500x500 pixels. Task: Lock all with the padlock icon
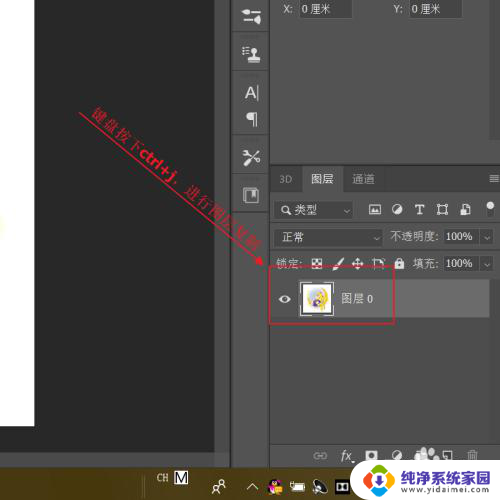click(x=399, y=263)
